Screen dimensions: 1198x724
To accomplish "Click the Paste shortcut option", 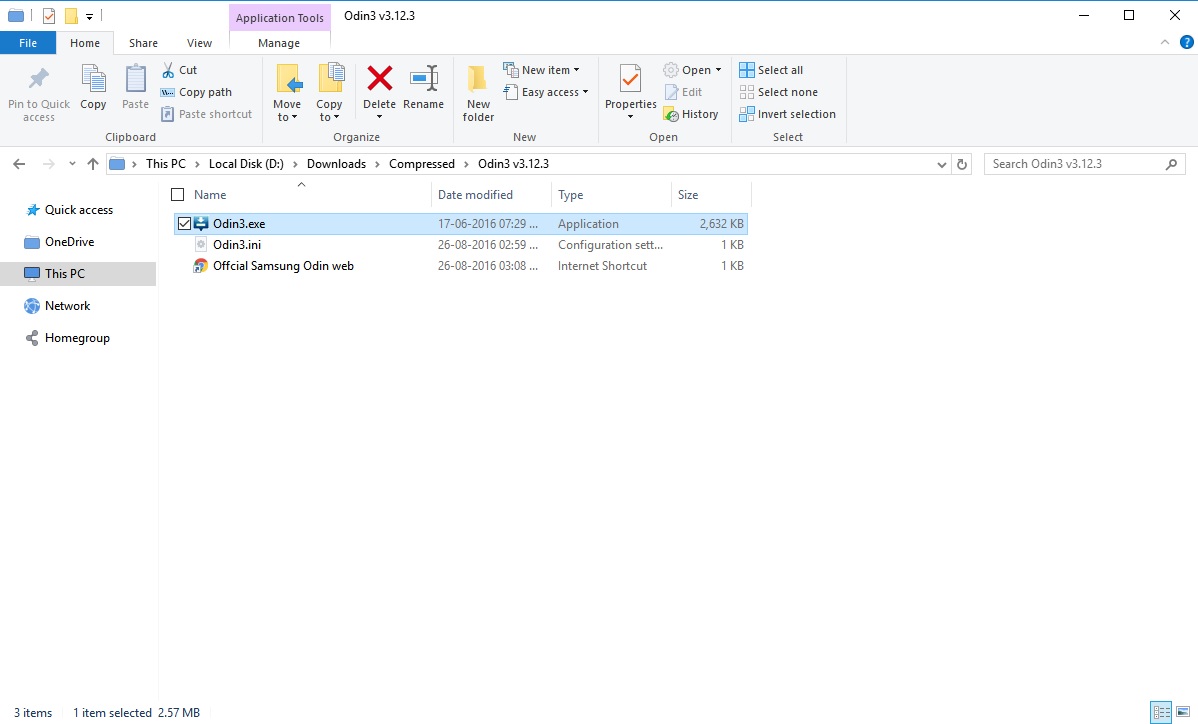I will [x=206, y=115].
